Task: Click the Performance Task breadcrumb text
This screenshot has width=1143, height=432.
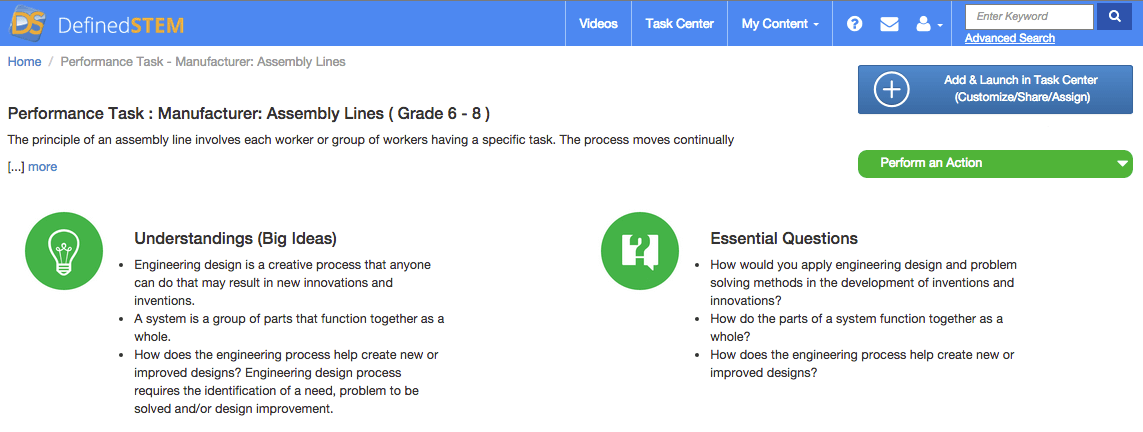Action: pos(203,62)
